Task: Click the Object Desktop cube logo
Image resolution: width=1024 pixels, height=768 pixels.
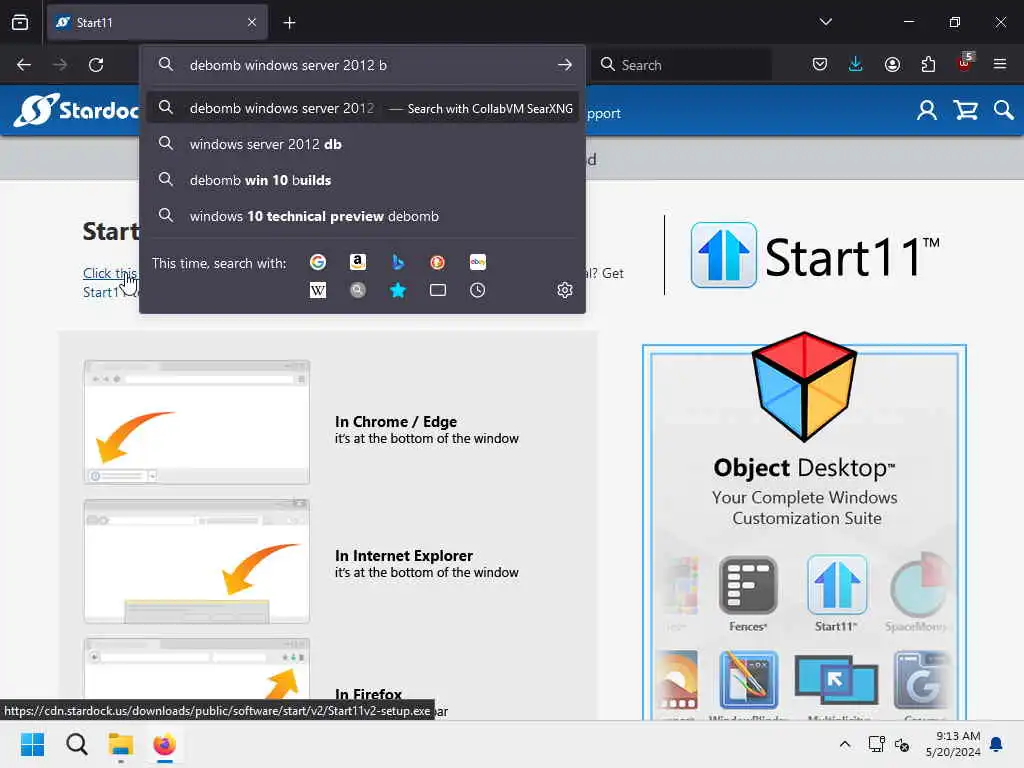Action: click(804, 387)
